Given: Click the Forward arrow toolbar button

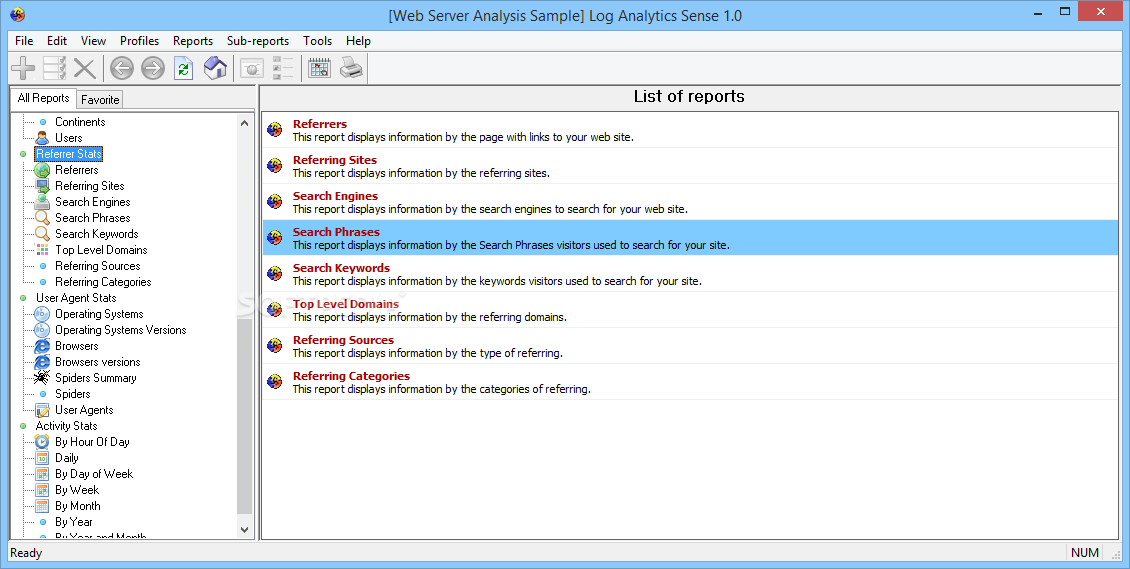Looking at the screenshot, I should (x=153, y=68).
